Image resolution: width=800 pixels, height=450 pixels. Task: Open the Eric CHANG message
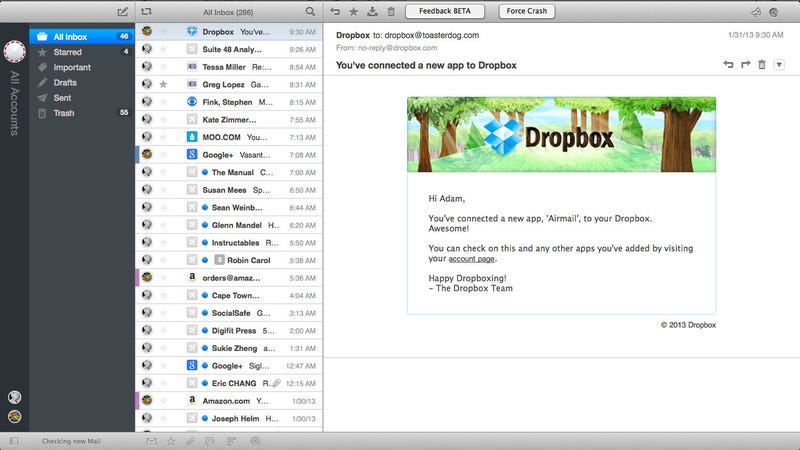click(229, 383)
